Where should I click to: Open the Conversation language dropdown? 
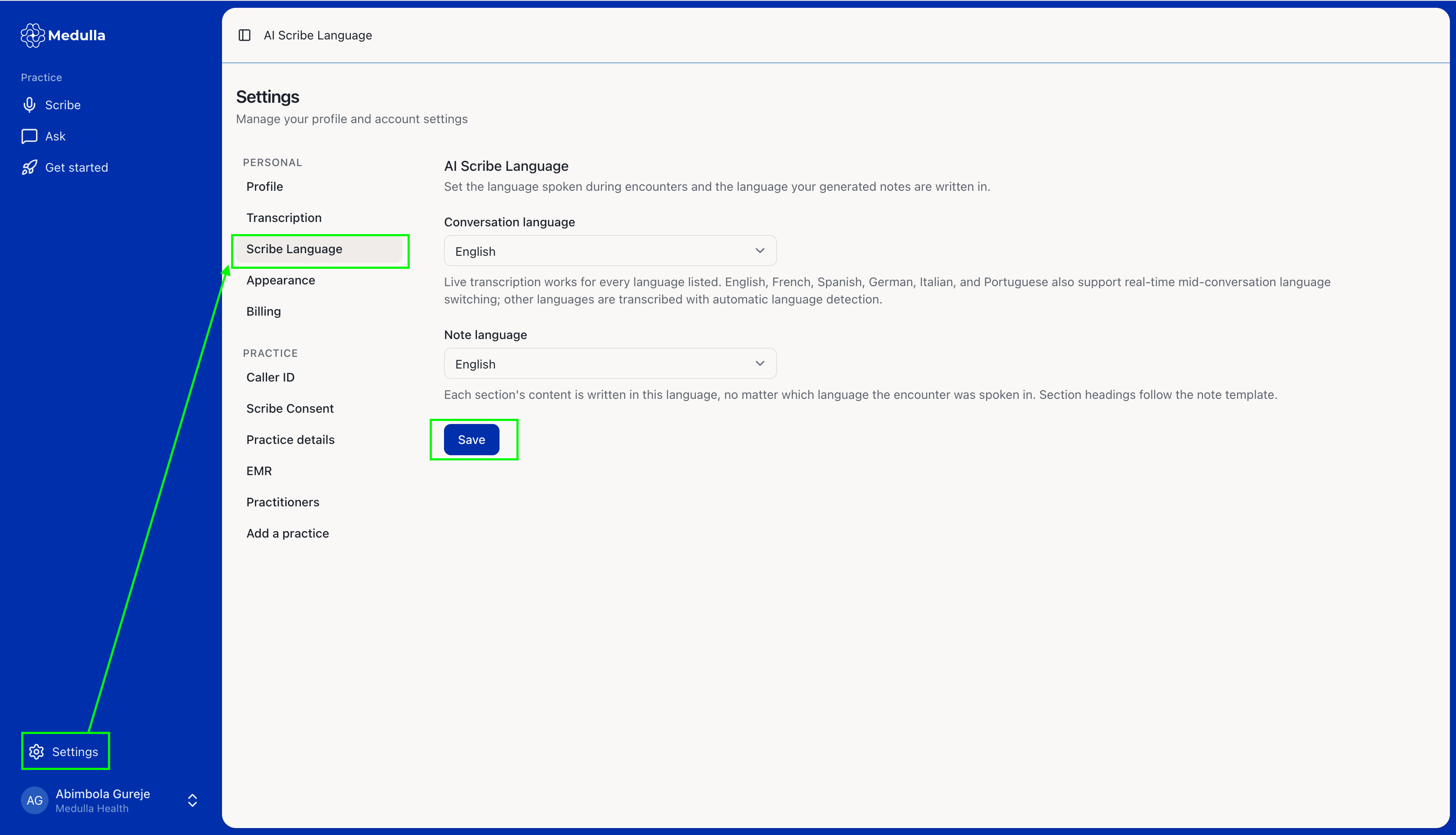coord(610,251)
